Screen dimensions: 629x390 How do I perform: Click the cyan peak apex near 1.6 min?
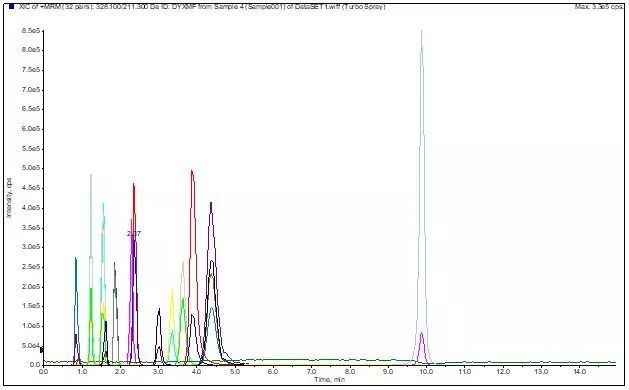pyautogui.click(x=103, y=204)
